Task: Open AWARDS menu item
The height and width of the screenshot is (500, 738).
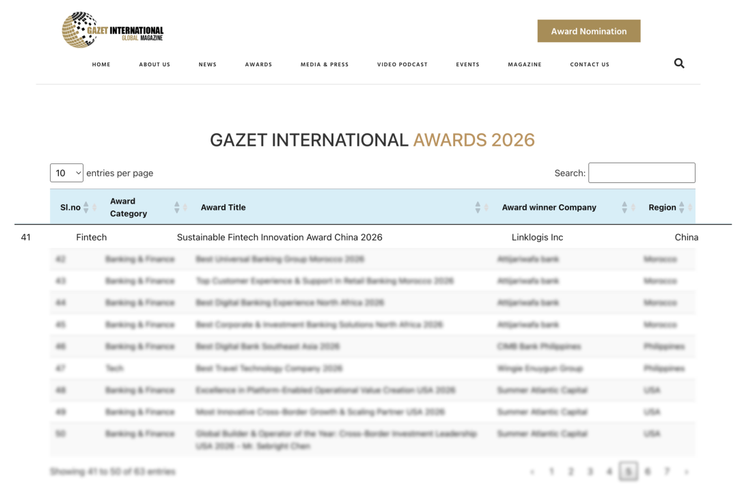Action: (x=258, y=65)
